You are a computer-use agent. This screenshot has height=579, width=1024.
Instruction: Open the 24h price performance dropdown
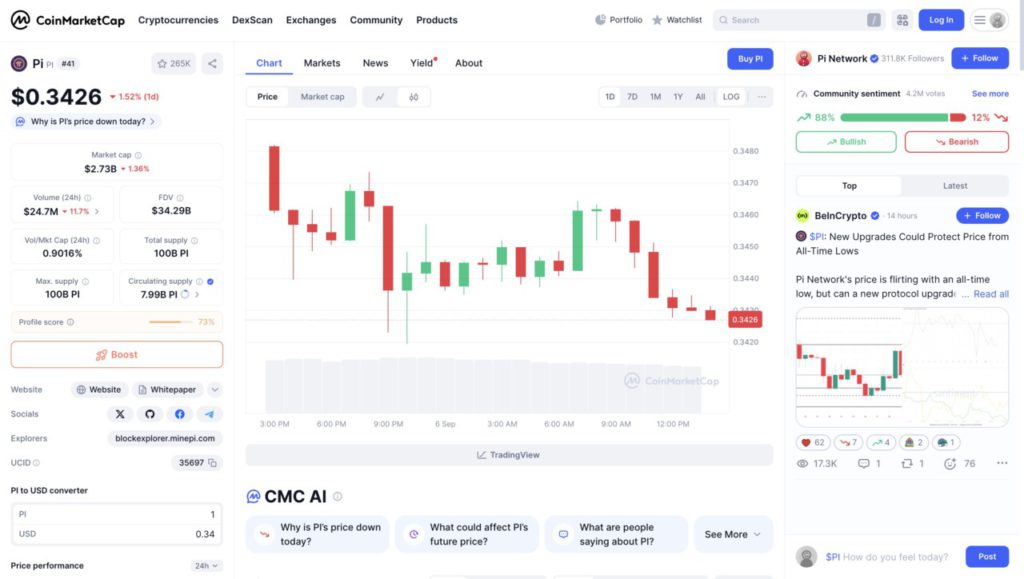point(205,566)
